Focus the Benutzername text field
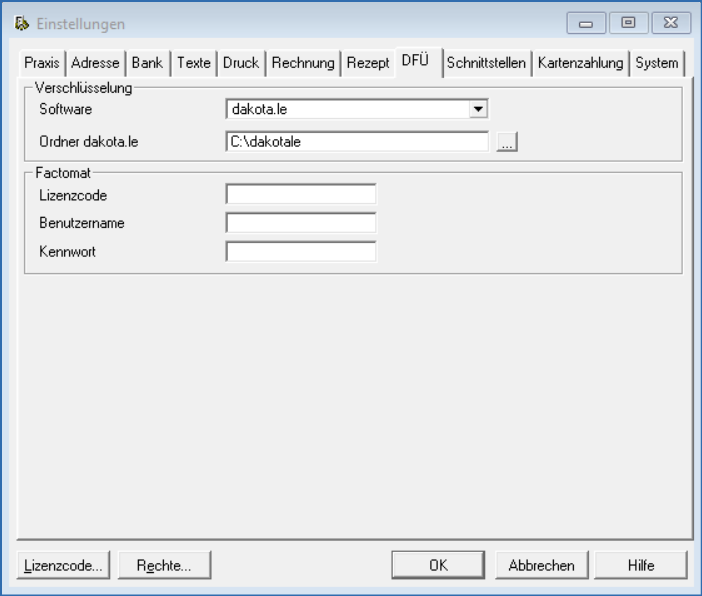 click(301, 223)
